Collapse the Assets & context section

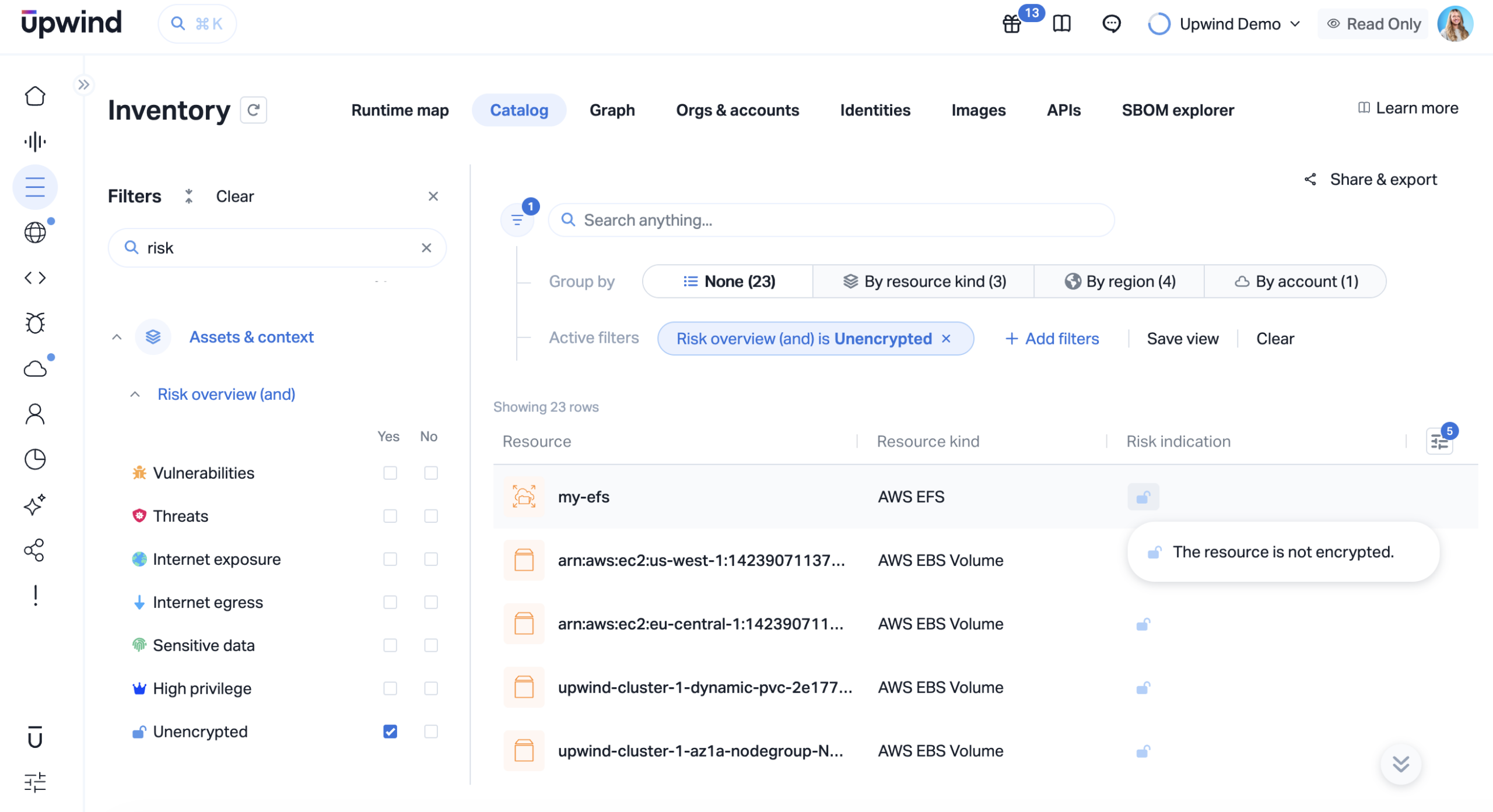[x=117, y=337]
